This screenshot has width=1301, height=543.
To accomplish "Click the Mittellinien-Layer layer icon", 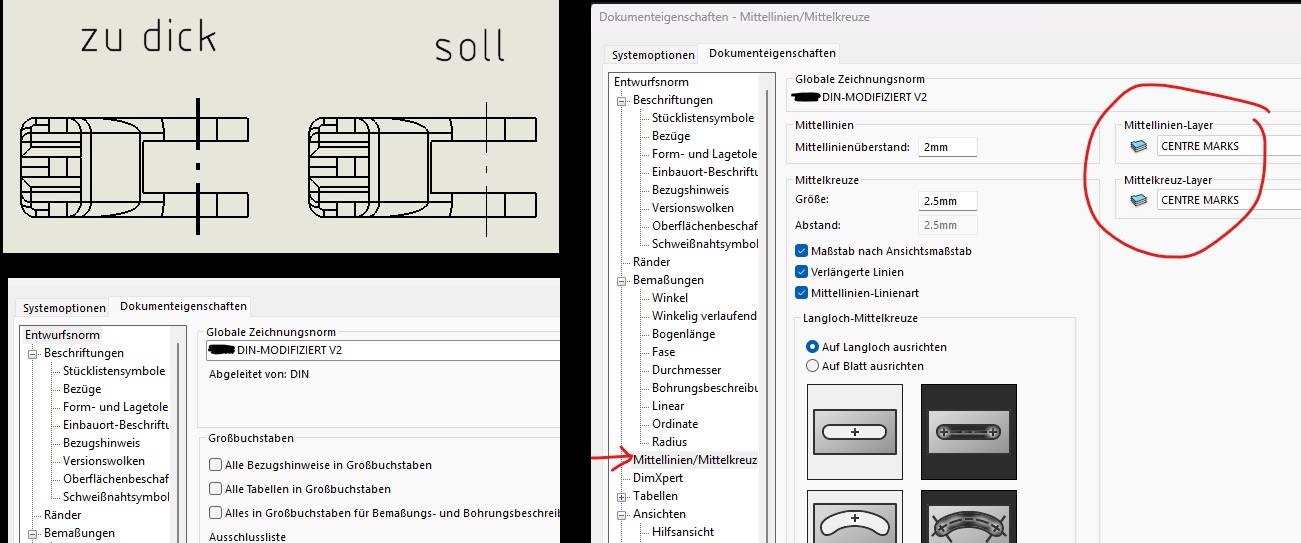I will 1139,146.
